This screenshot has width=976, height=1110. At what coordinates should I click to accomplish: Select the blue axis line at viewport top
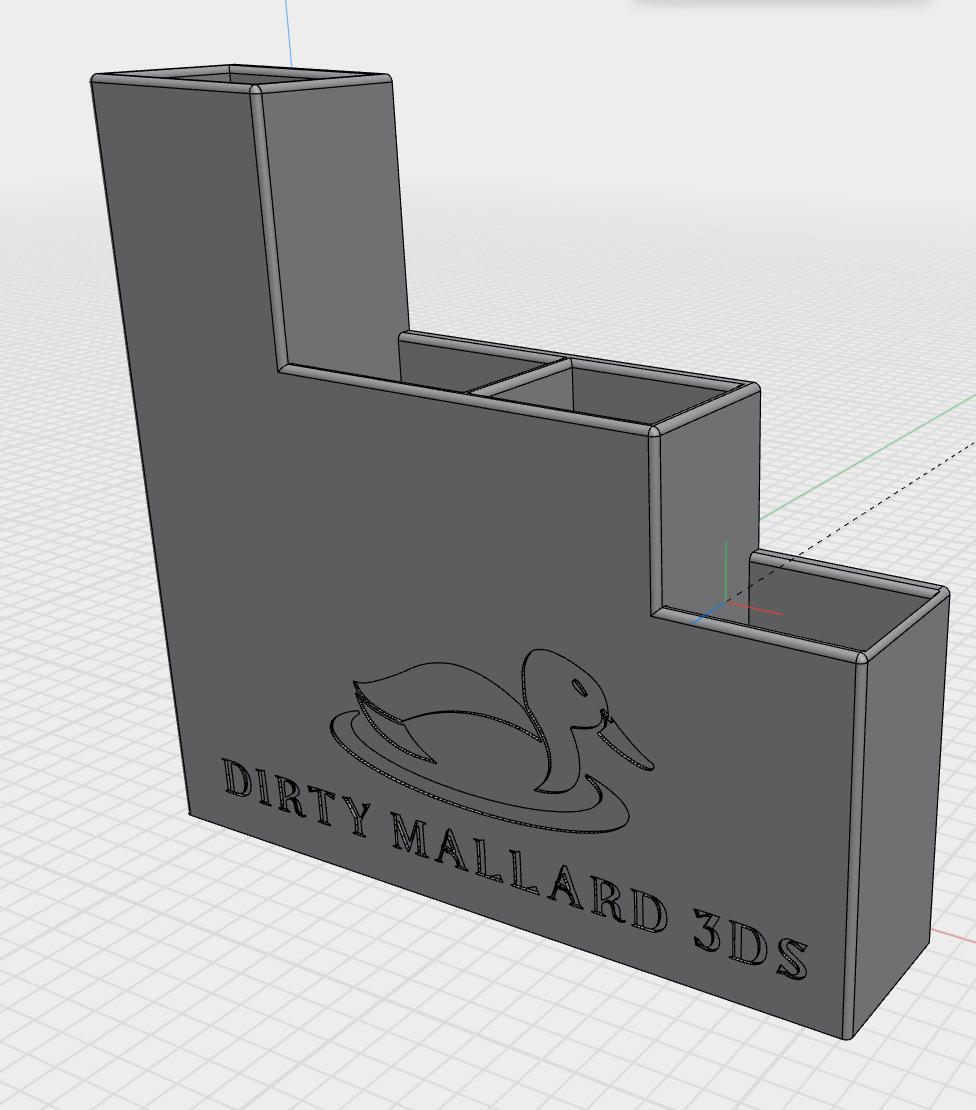click(288, 30)
